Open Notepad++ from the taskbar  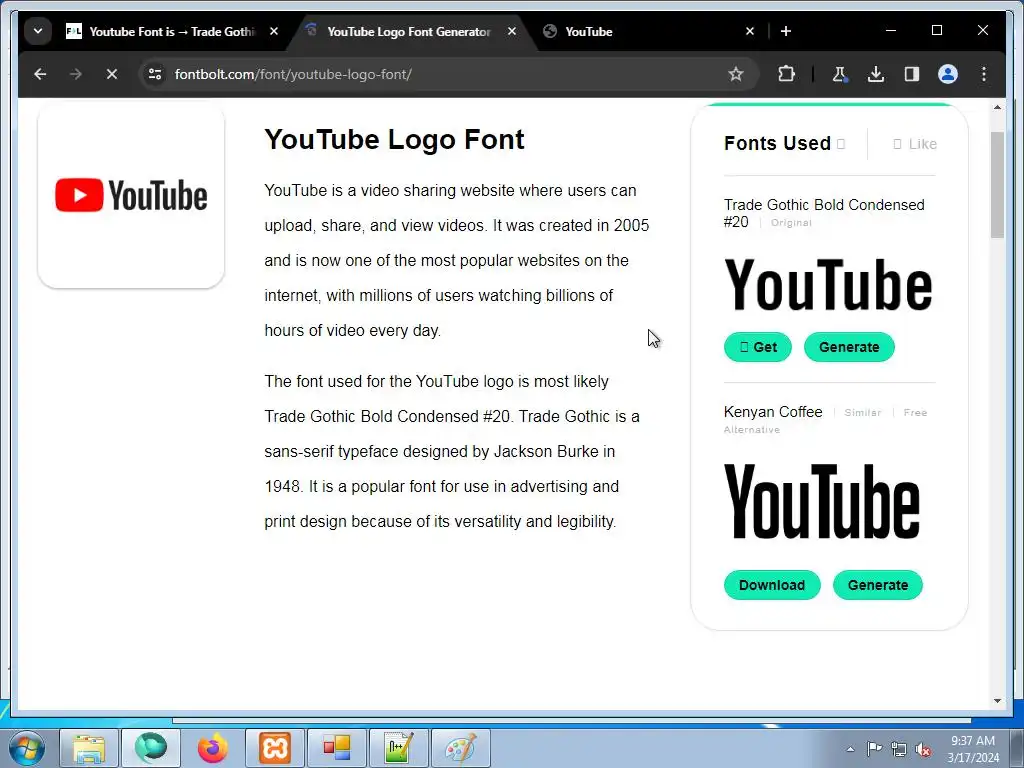pyautogui.click(x=399, y=748)
